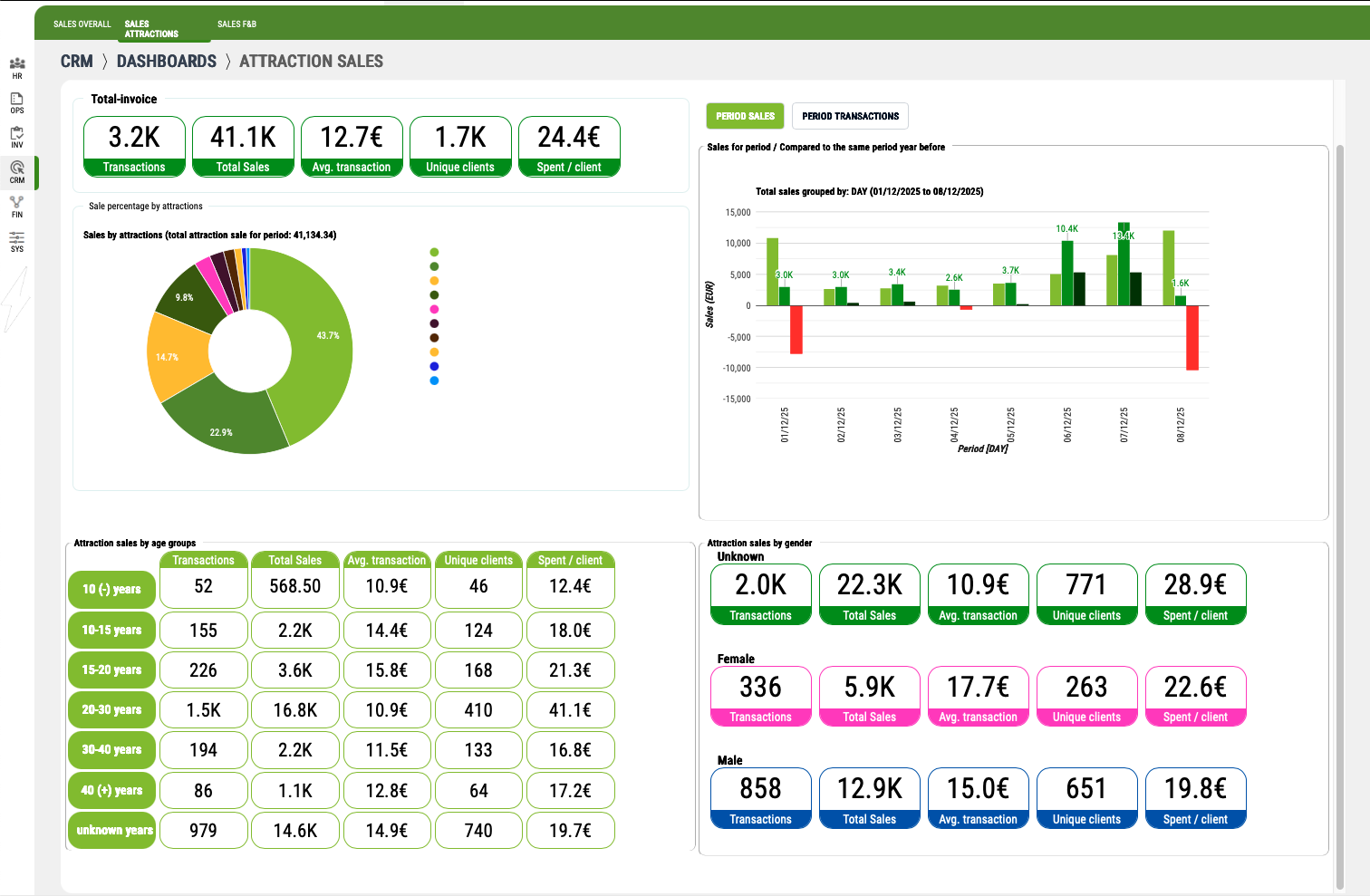Screen dimensions: 1370x896
Task: Select the Period Sales view
Action: [745, 116]
